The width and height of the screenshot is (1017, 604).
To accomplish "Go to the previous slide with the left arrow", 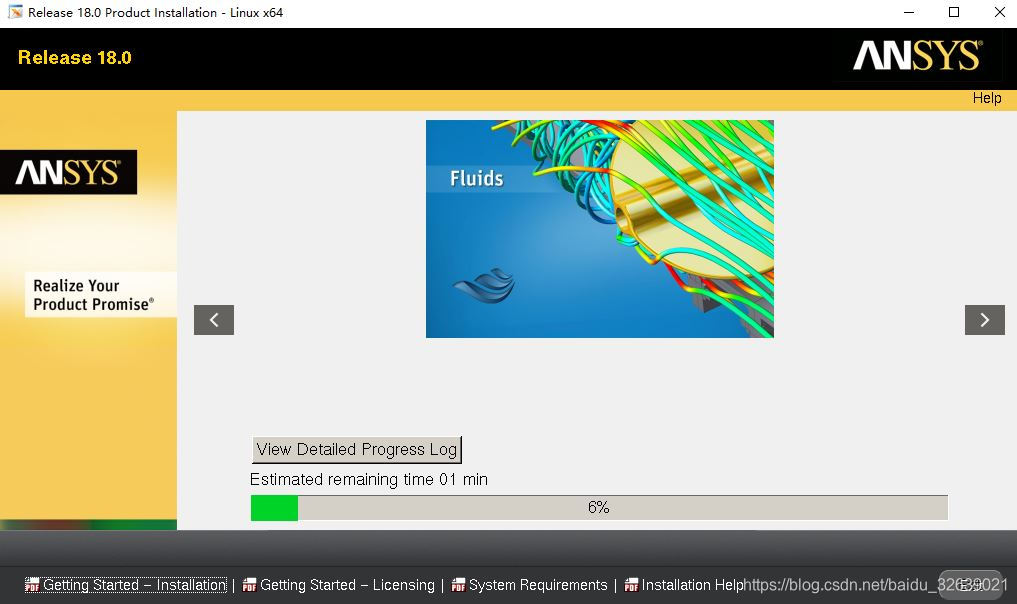I will coord(213,320).
